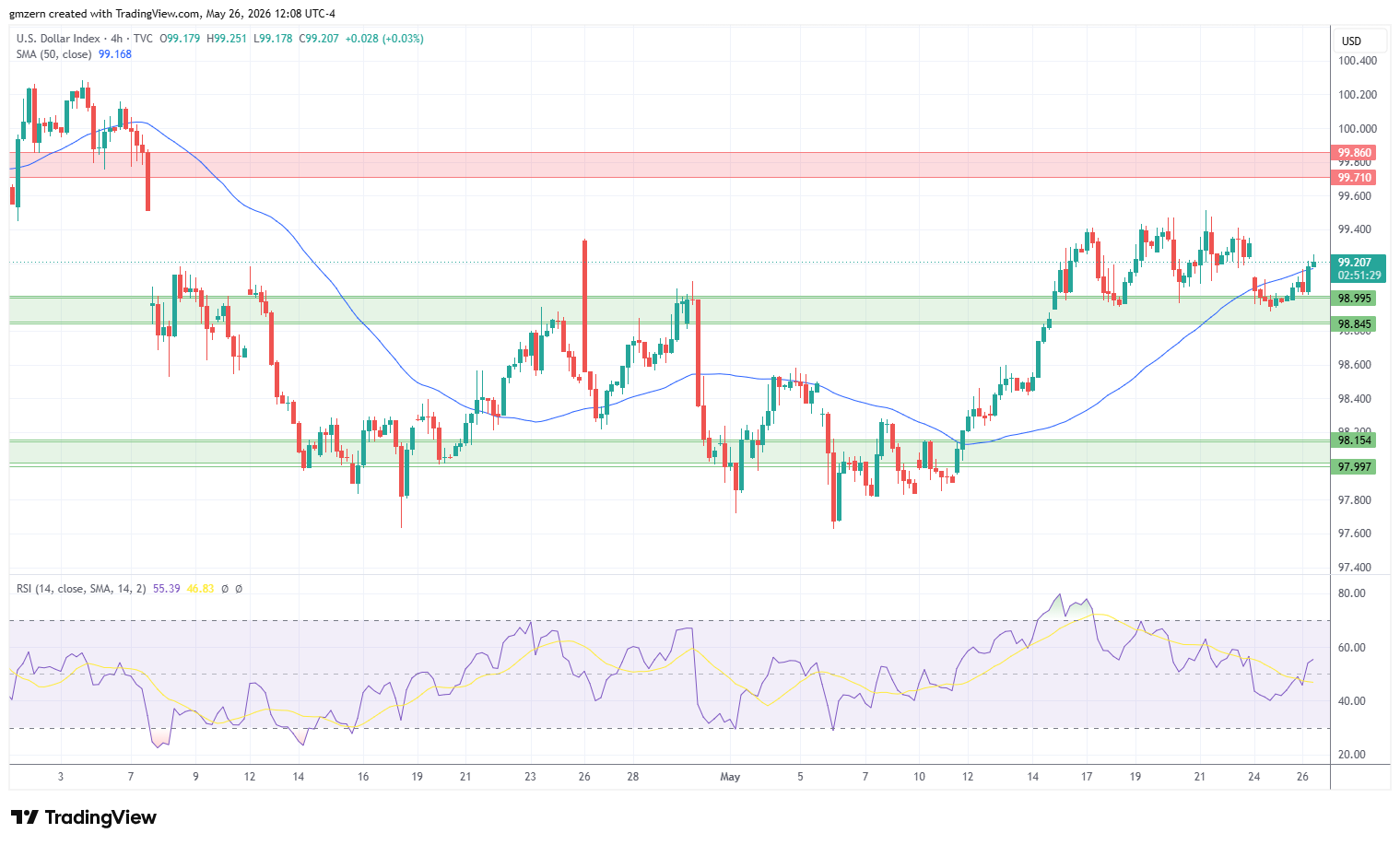The height and width of the screenshot is (845, 1400).
Task: Click the red 99.710 price label
Action: click(1355, 178)
